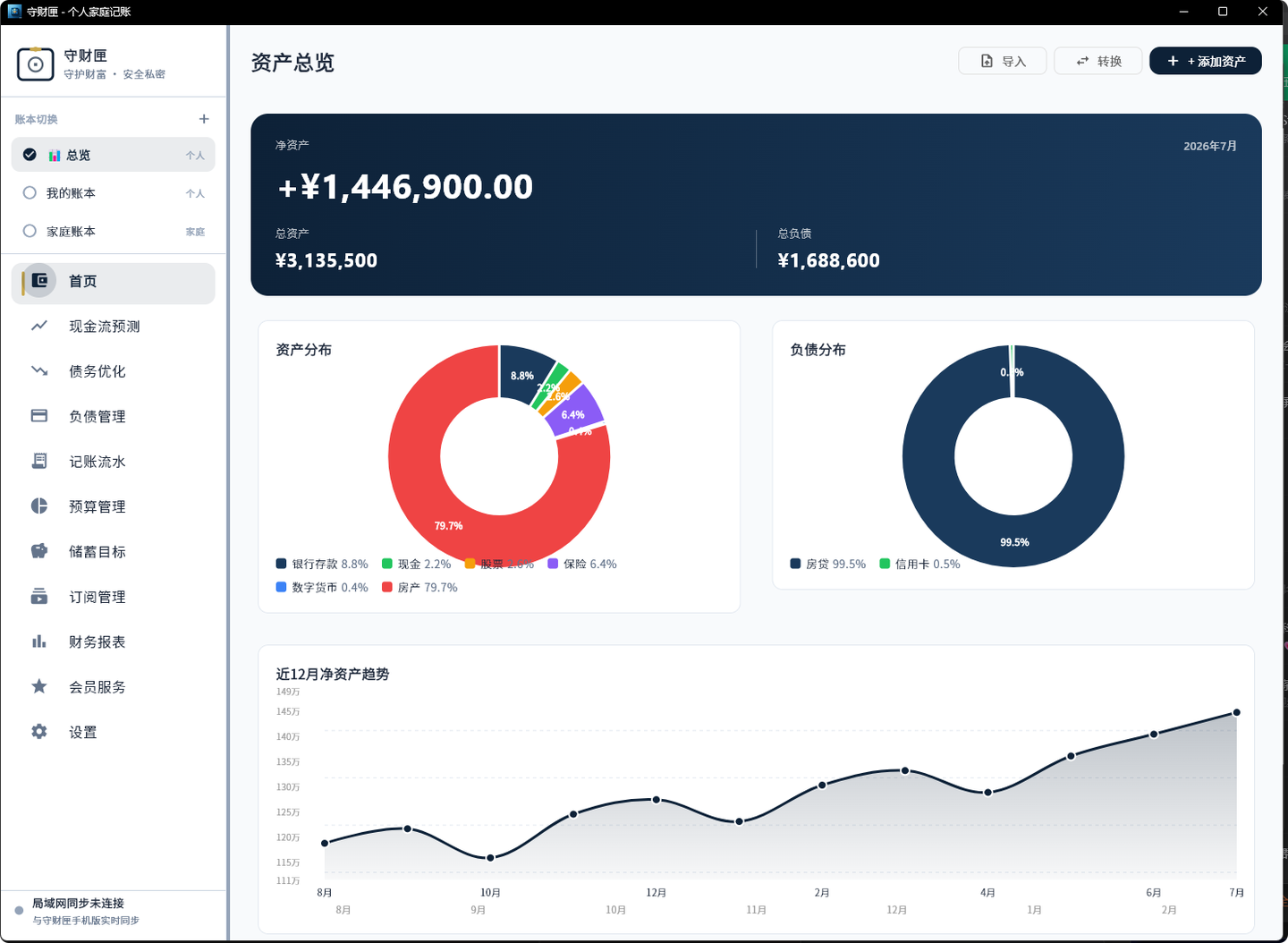
Task: Click the 资产分布 card title
Action: pos(304,350)
